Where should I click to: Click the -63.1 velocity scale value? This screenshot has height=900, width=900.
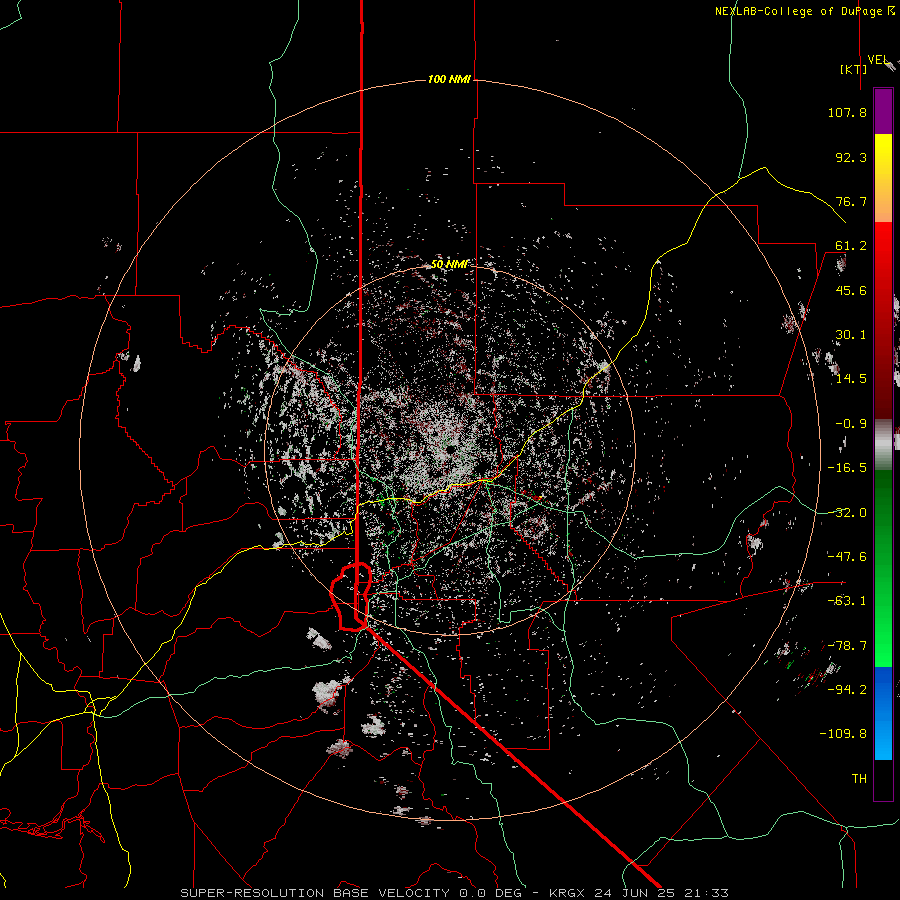[847, 601]
